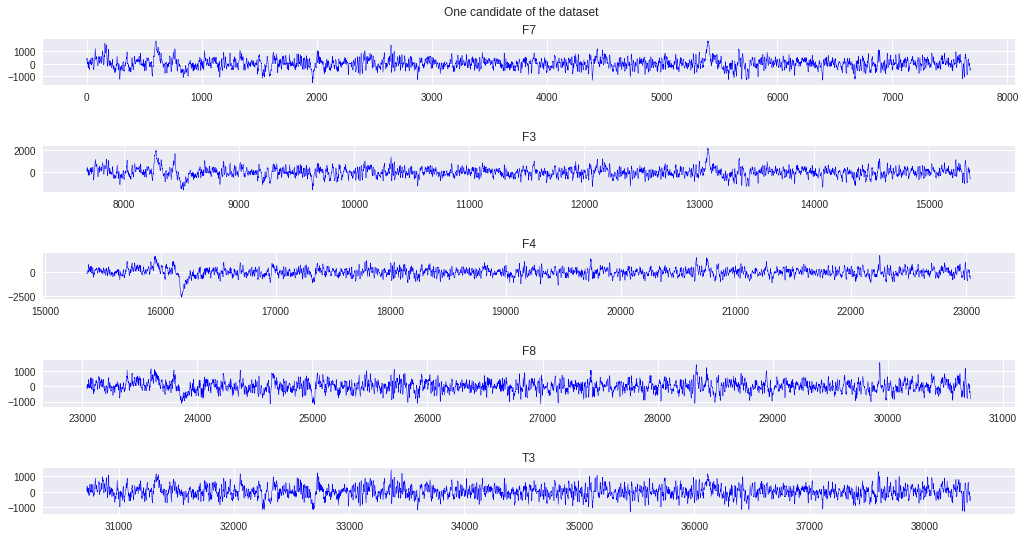Image resolution: width=1025 pixels, height=538 pixels.
Task: Click x-axis tick label 15000 of F3 plot
Action: pyautogui.click(x=930, y=205)
